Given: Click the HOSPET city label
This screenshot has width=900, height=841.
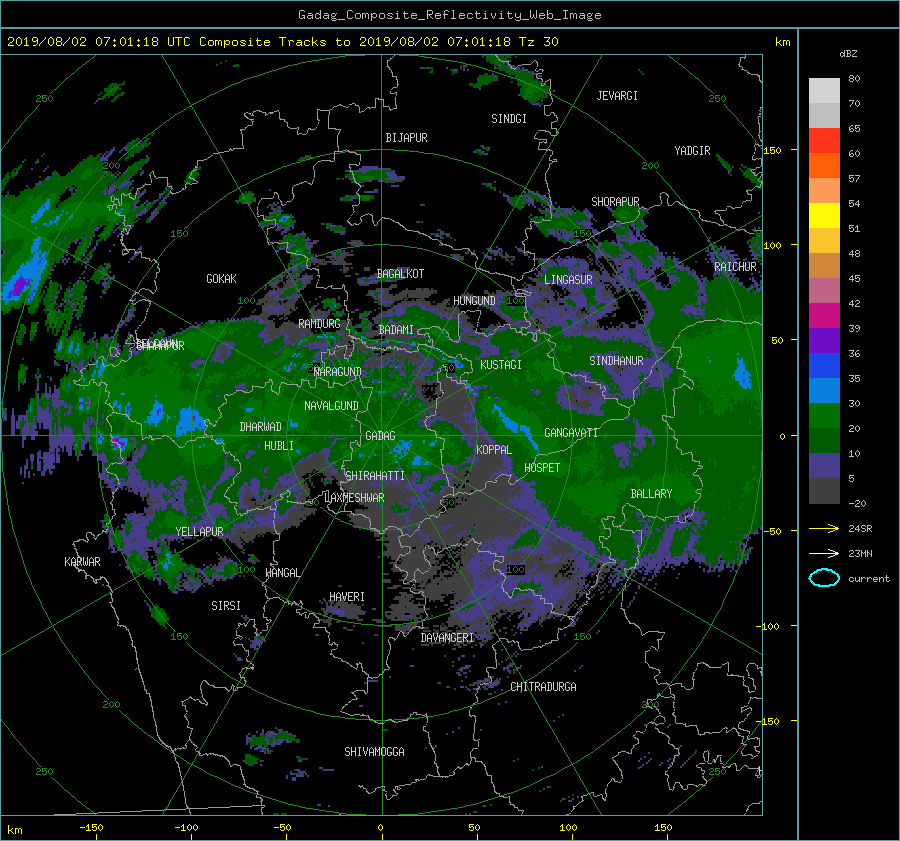Looking at the screenshot, I should (542, 468).
